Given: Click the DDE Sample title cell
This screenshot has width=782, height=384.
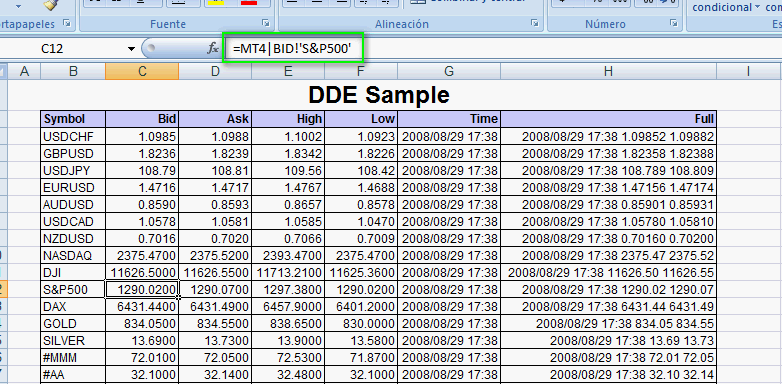Looking at the screenshot, I should [x=379, y=95].
